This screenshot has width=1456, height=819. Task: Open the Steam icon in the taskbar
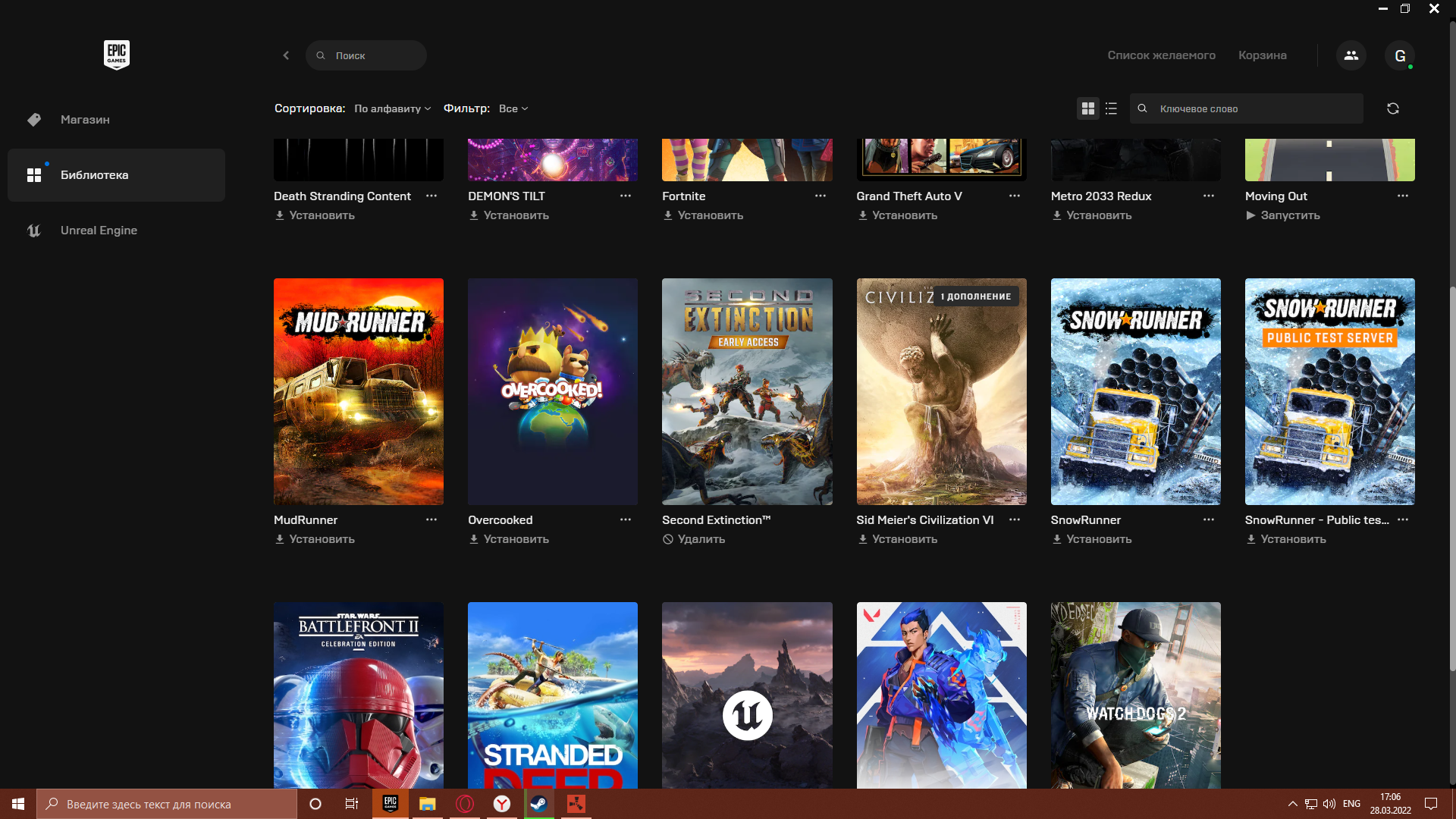click(538, 804)
